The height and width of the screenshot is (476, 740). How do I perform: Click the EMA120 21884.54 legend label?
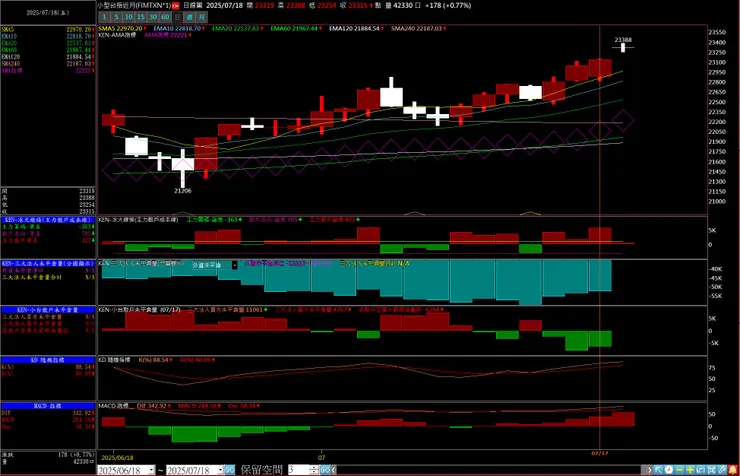coord(355,28)
